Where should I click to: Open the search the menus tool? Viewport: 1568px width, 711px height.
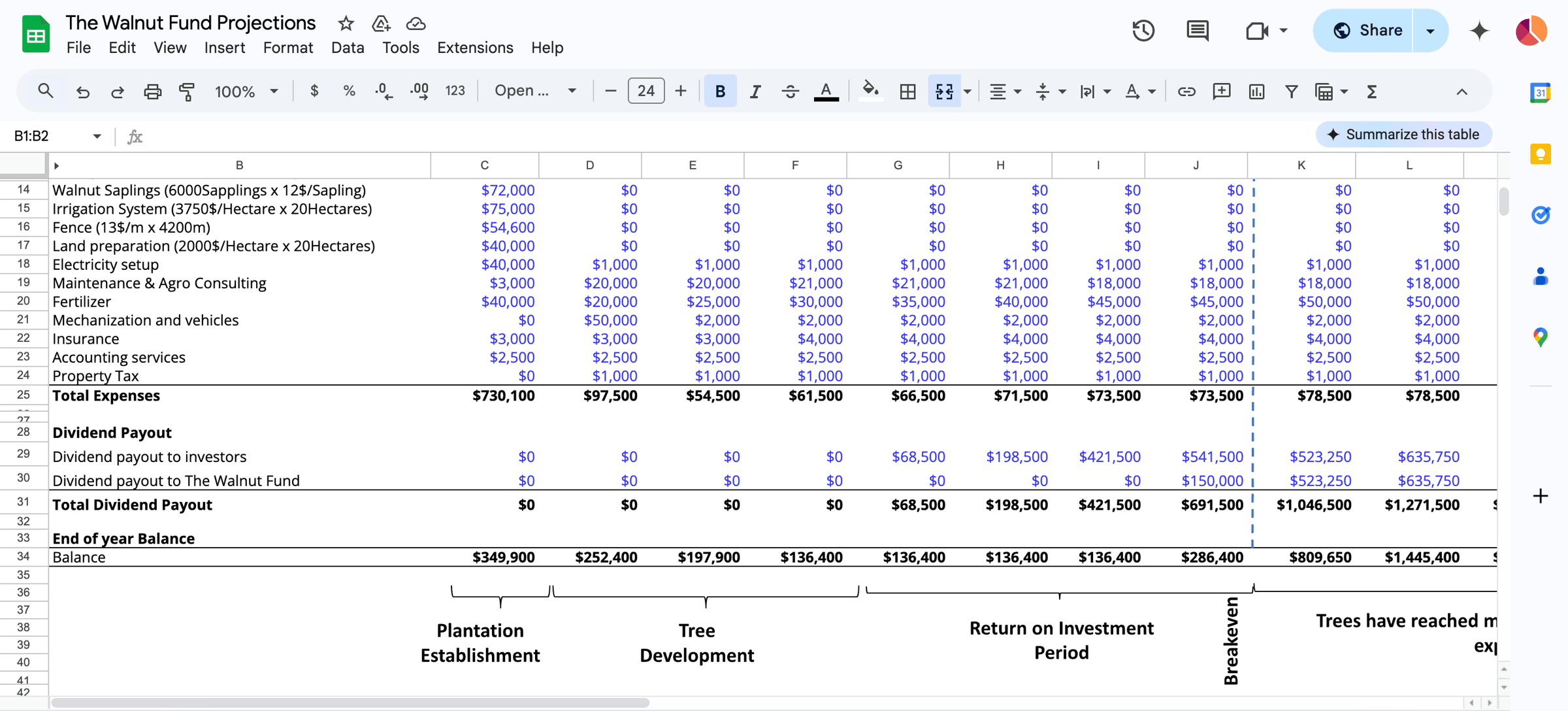click(45, 91)
